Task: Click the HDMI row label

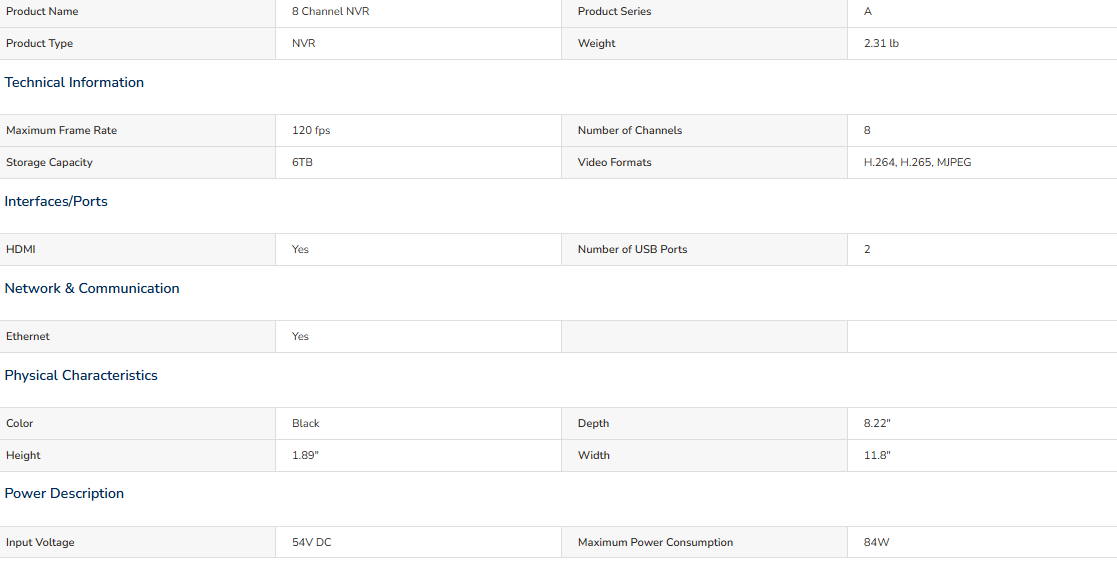Action: coord(21,249)
